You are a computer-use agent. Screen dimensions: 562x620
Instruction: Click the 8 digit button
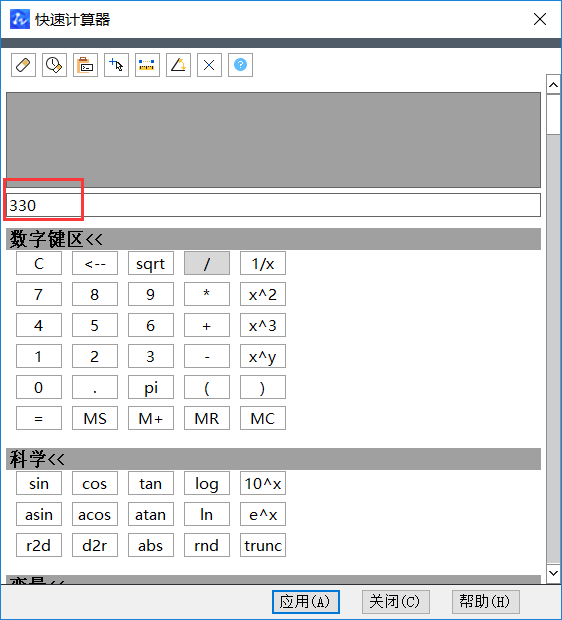click(95, 294)
